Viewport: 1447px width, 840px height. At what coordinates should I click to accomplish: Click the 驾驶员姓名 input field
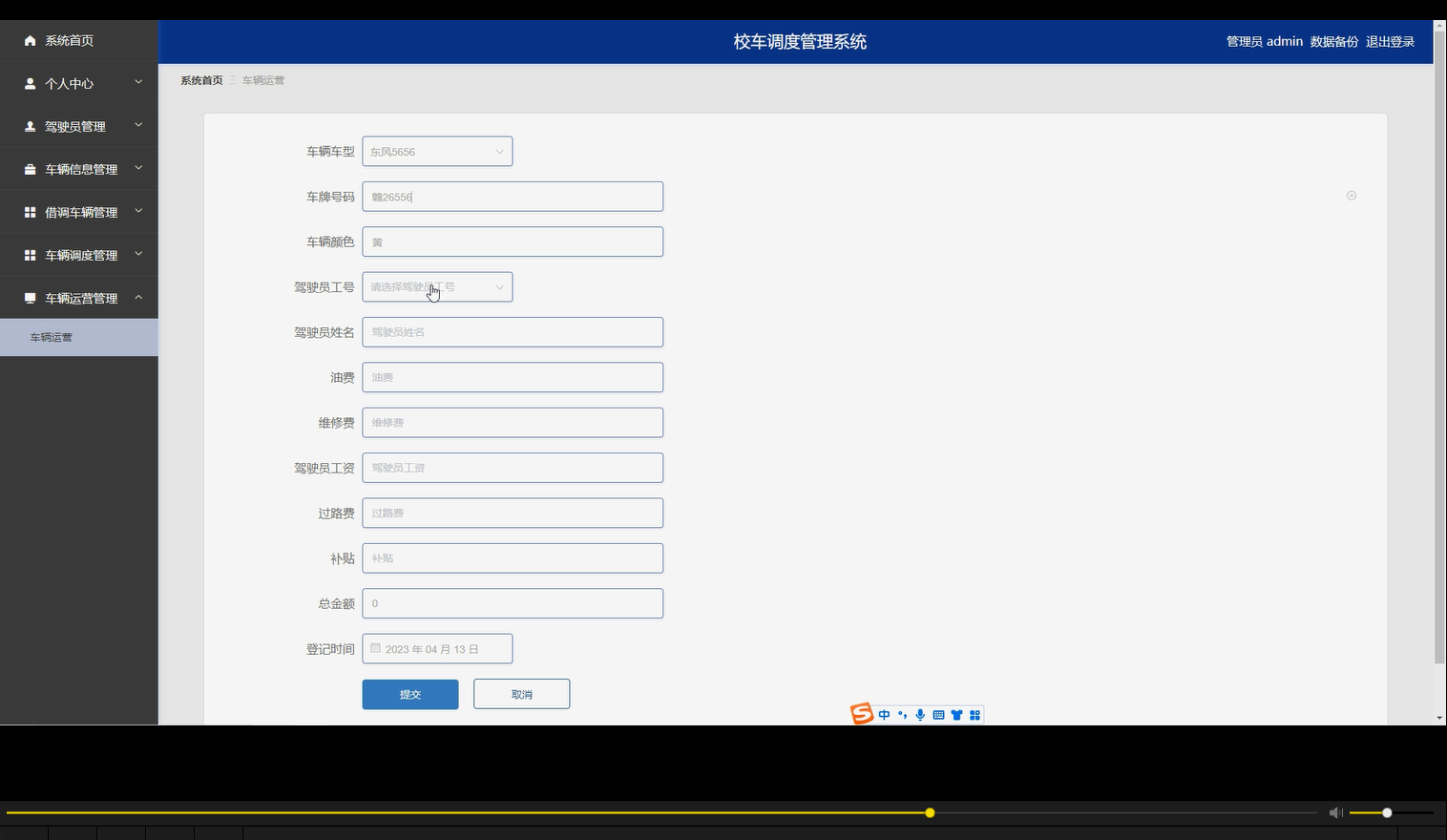coord(513,332)
